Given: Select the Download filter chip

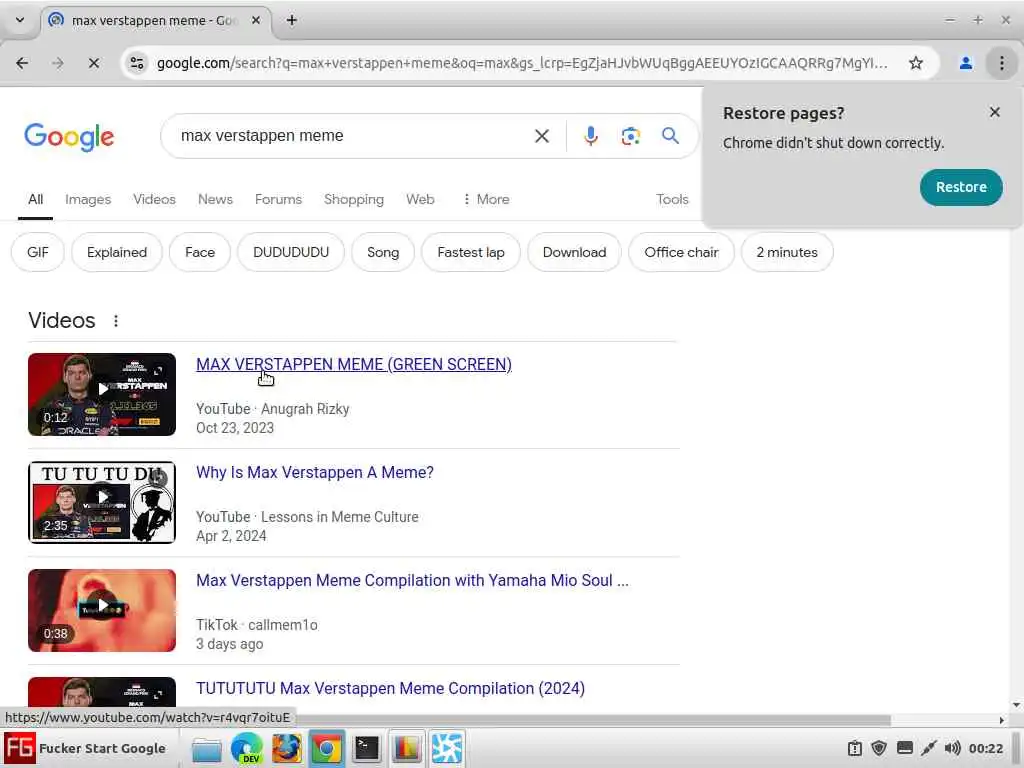Looking at the screenshot, I should [574, 252].
